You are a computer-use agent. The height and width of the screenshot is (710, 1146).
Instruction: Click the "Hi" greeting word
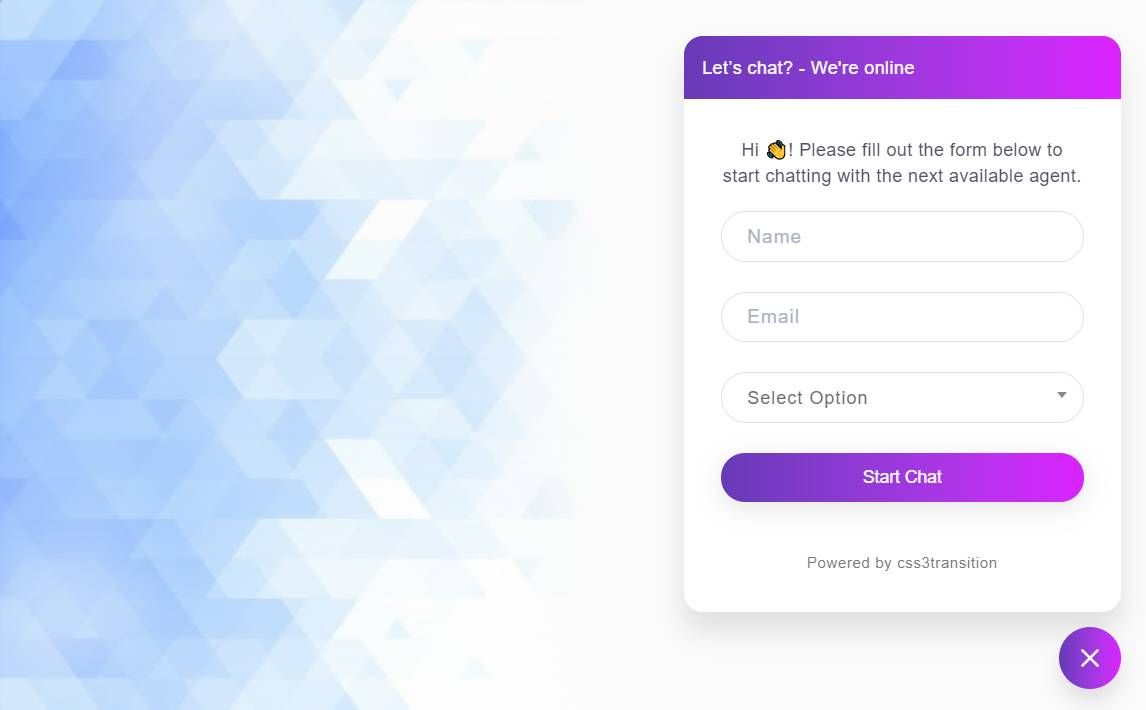point(750,150)
